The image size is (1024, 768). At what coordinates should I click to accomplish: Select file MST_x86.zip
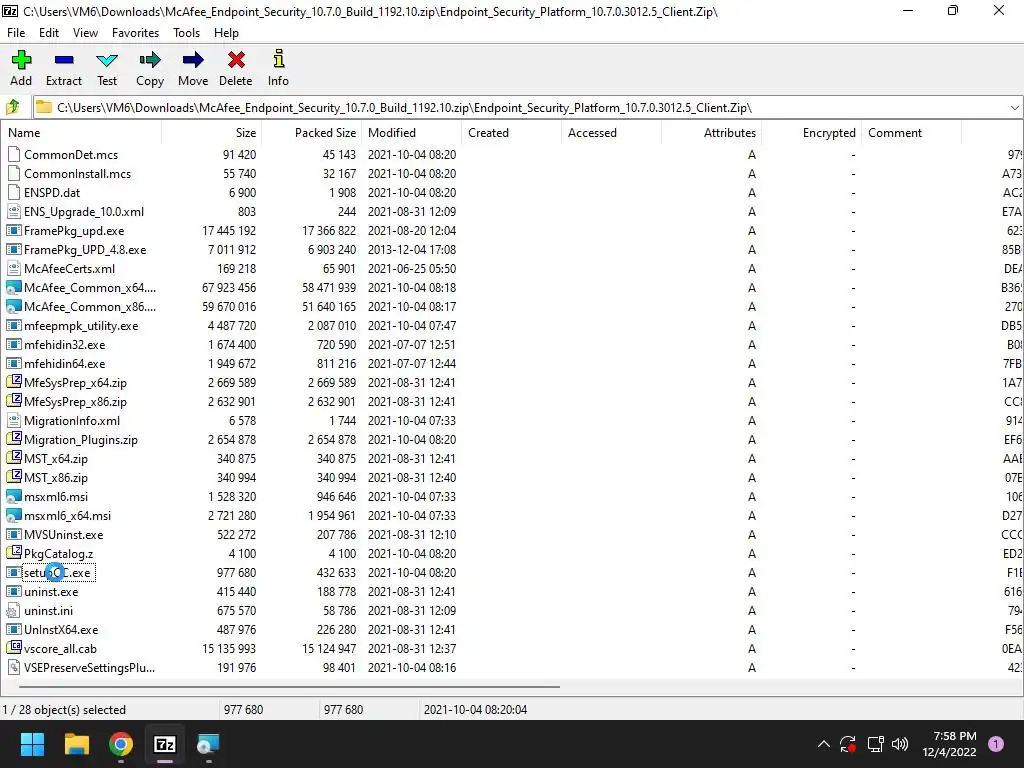pos(56,477)
